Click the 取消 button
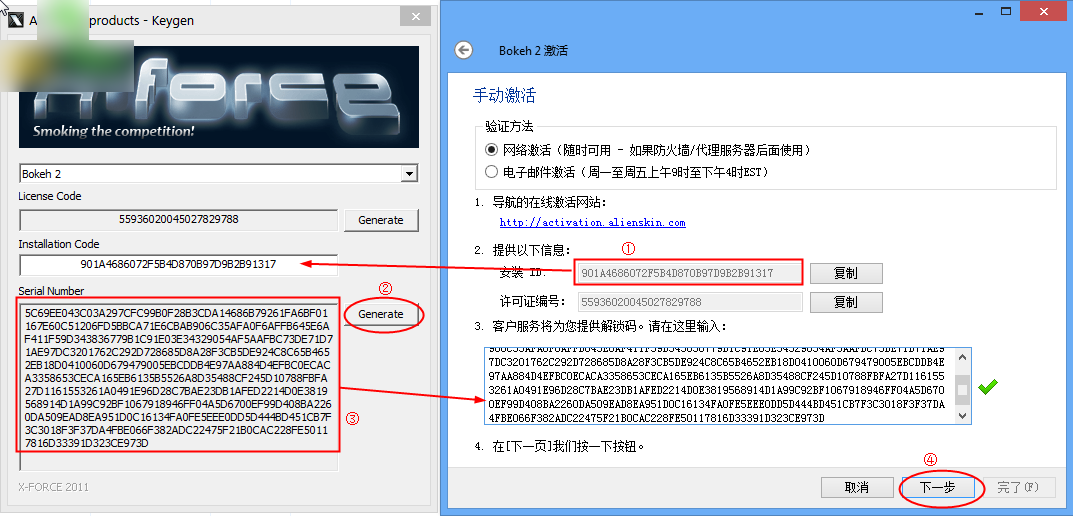1073x516 pixels. tap(857, 487)
